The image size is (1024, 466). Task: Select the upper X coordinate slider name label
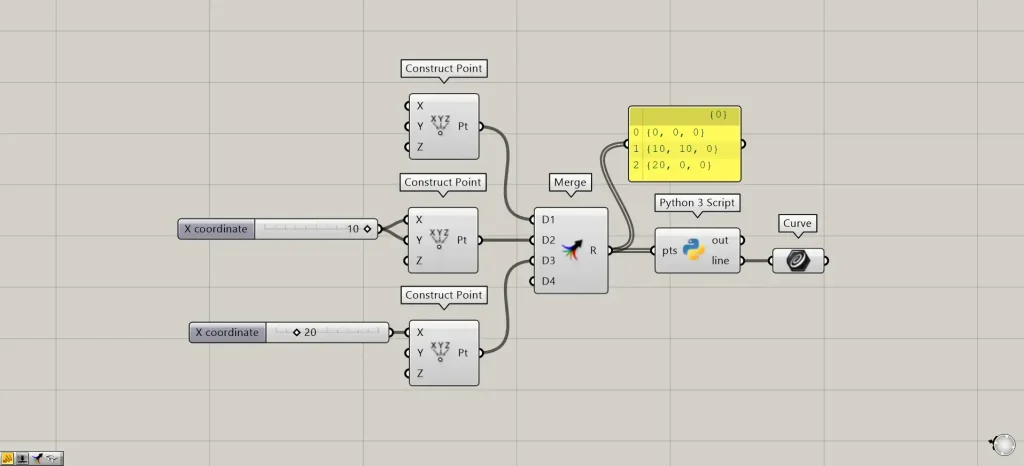(x=215, y=229)
